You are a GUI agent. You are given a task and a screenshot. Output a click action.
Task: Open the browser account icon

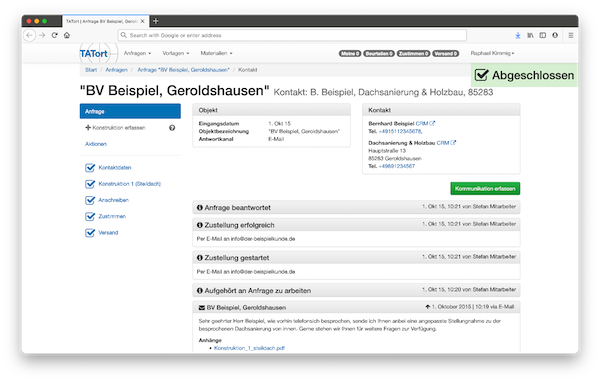555,35
